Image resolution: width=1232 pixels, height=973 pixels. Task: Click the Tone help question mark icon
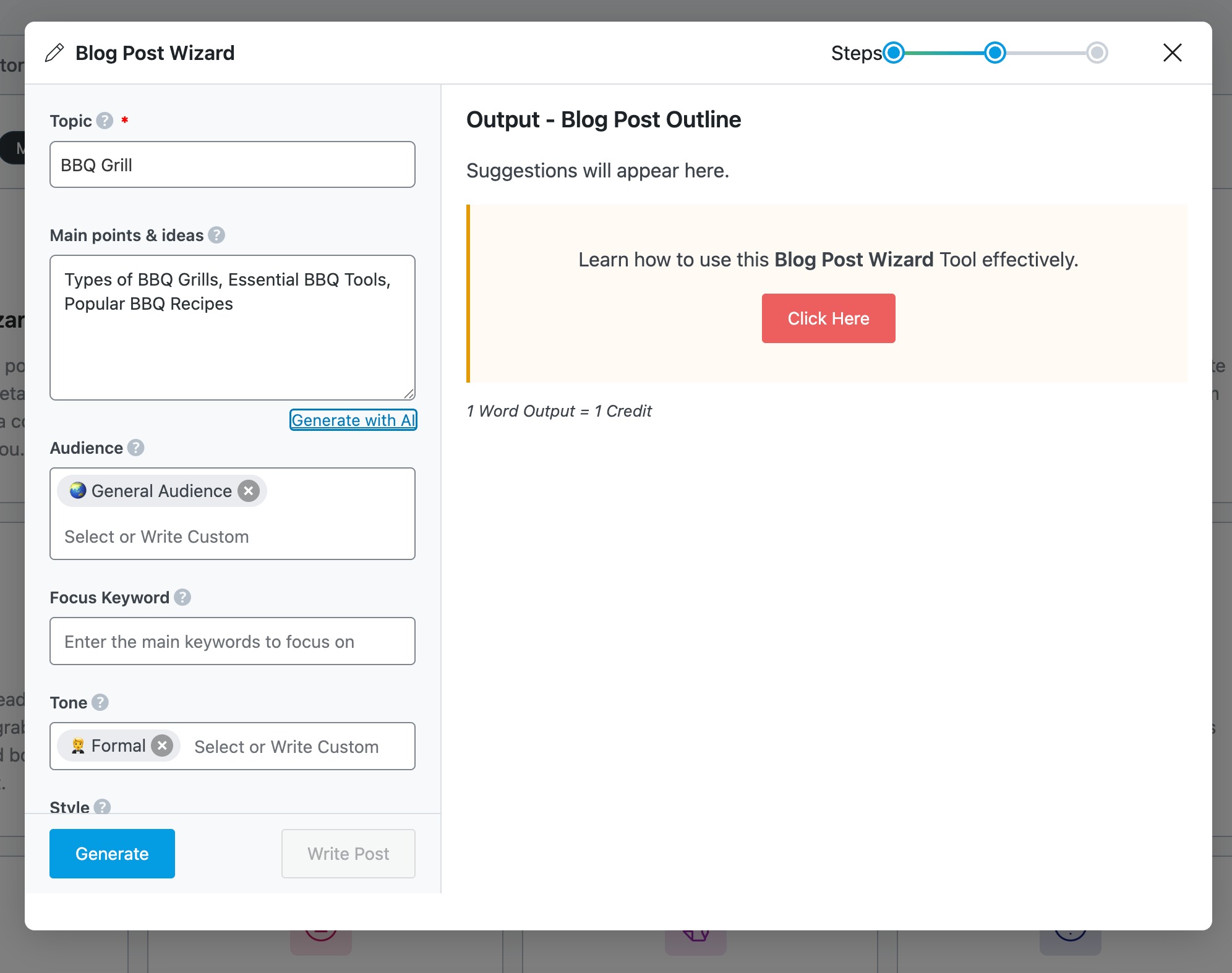[100, 702]
